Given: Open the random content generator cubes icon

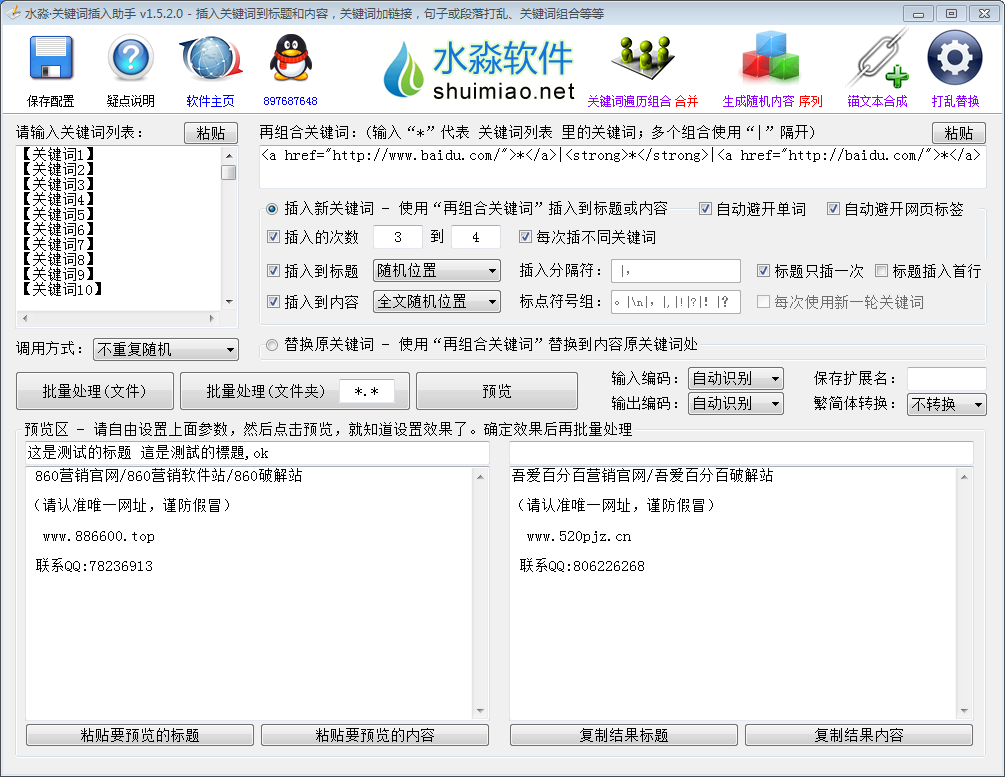Looking at the screenshot, I should pos(771,58).
